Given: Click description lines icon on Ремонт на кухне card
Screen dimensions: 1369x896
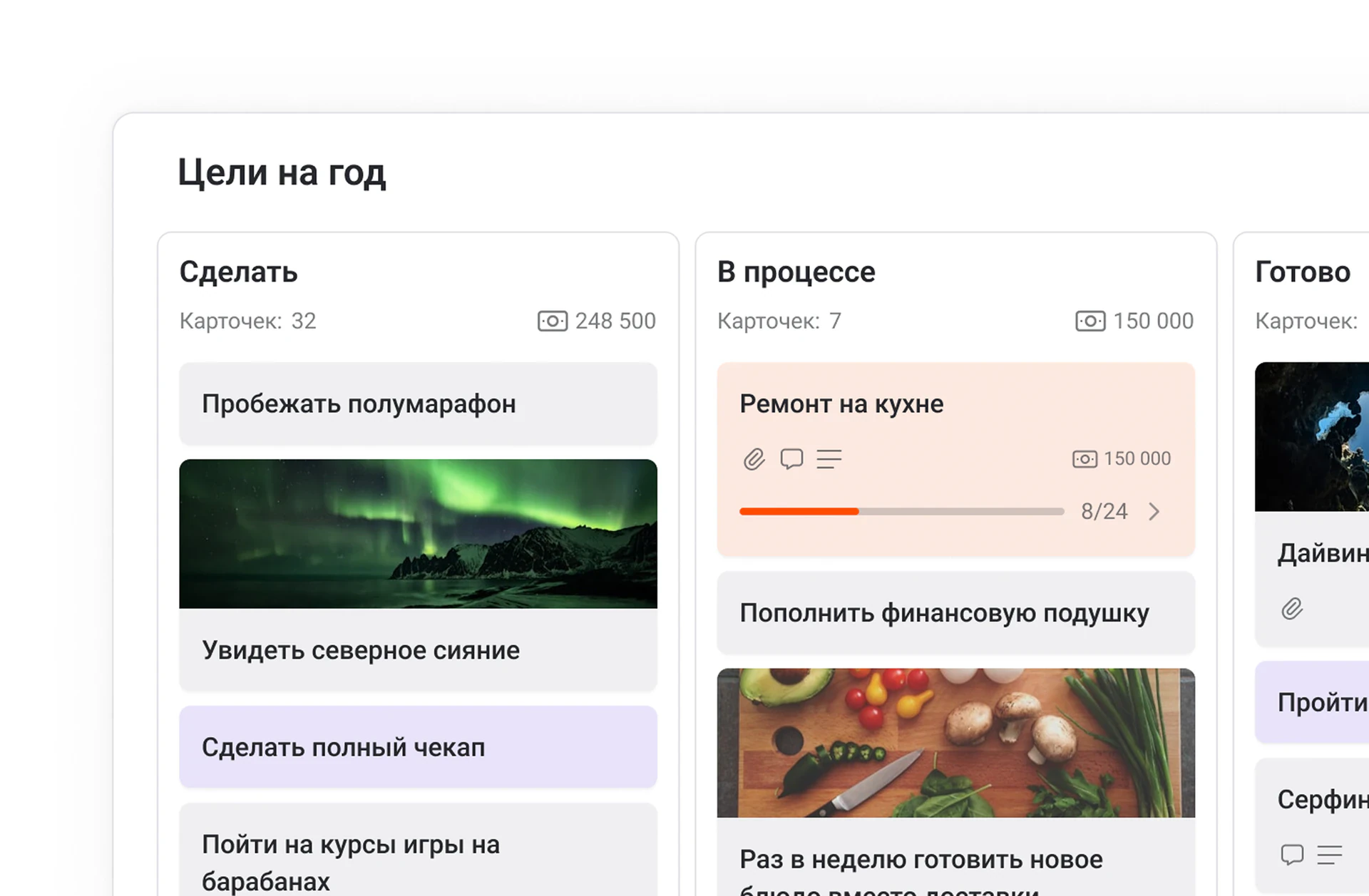Looking at the screenshot, I should click(x=829, y=459).
